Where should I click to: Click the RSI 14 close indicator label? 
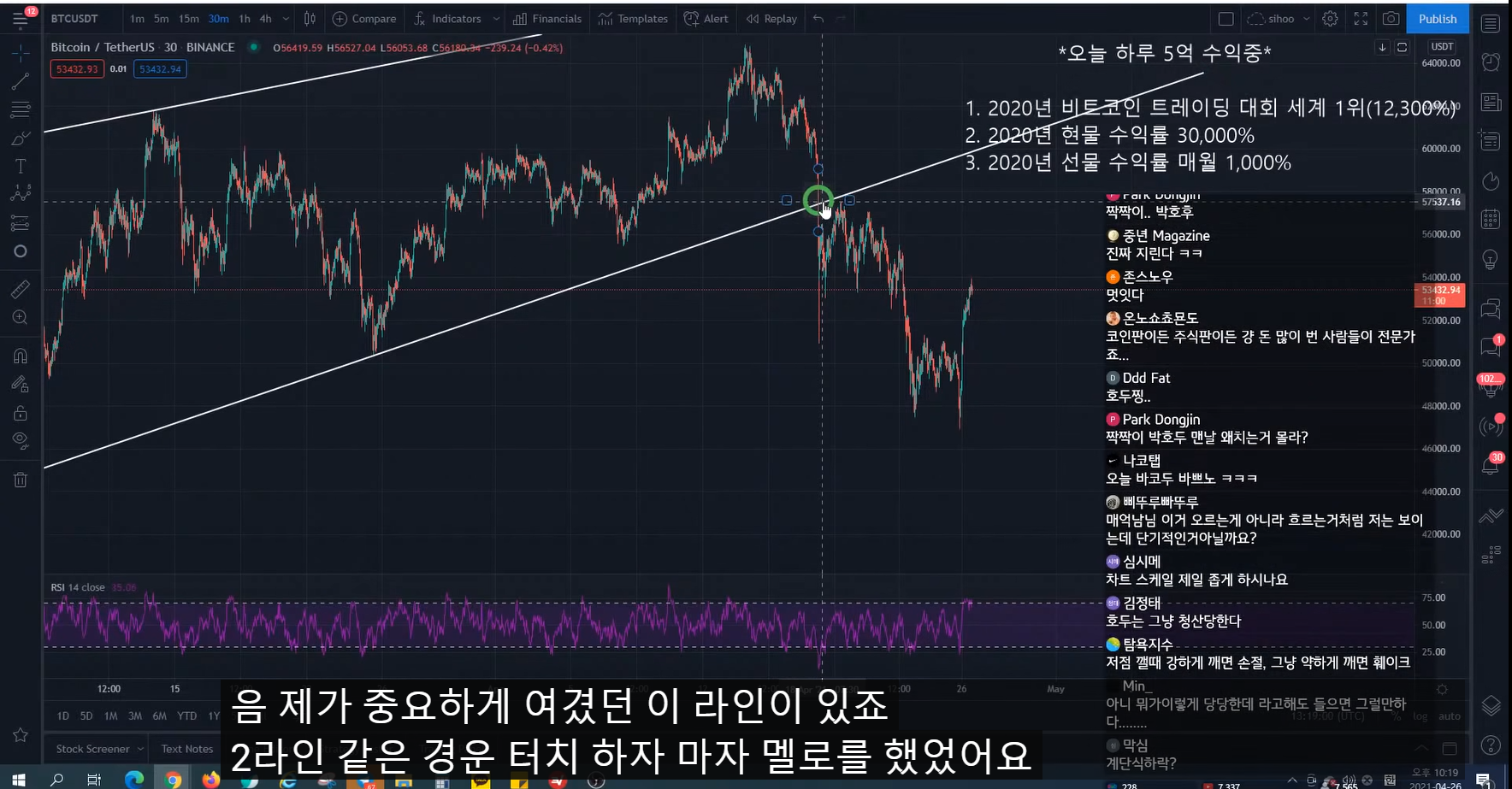78,587
